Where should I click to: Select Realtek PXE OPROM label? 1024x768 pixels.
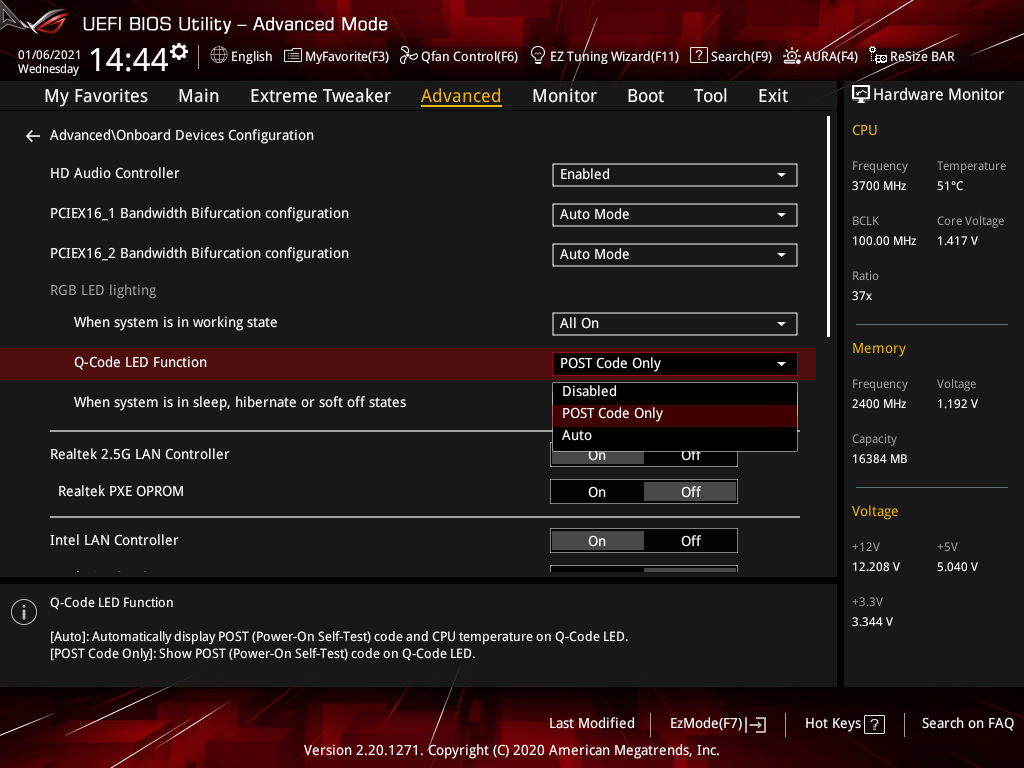coord(121,492)
